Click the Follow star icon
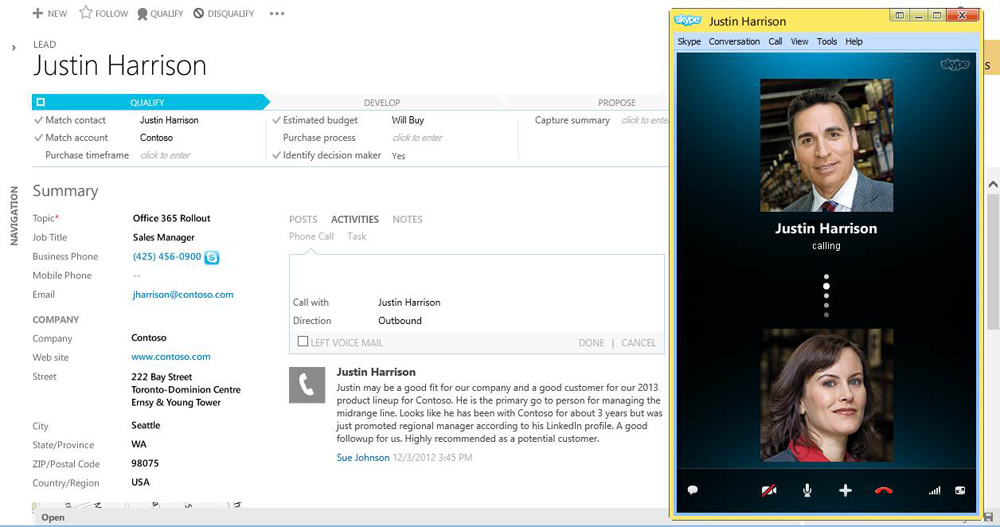The height and width of the screenshot is (527, 1000). coord(86,13)
